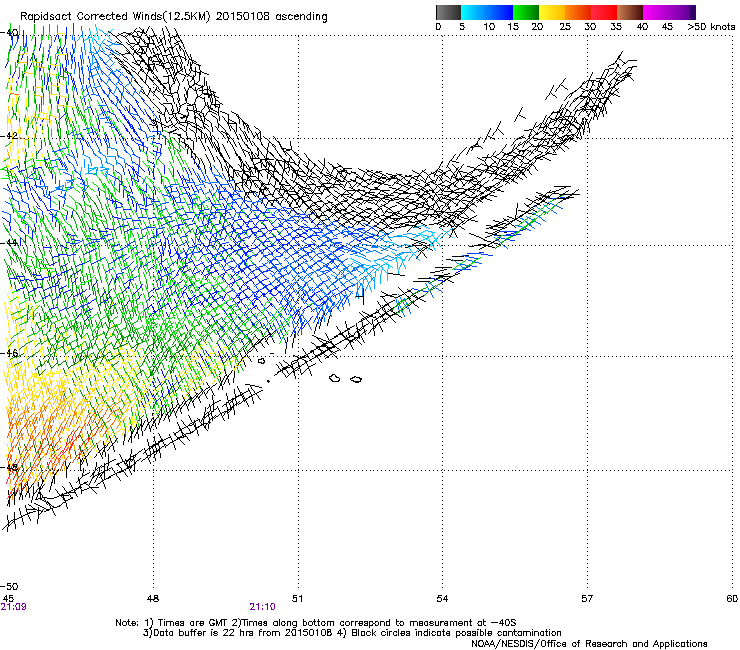Click the longitude label '48'
The image size is (740, 650).
(x=153, y=599)
